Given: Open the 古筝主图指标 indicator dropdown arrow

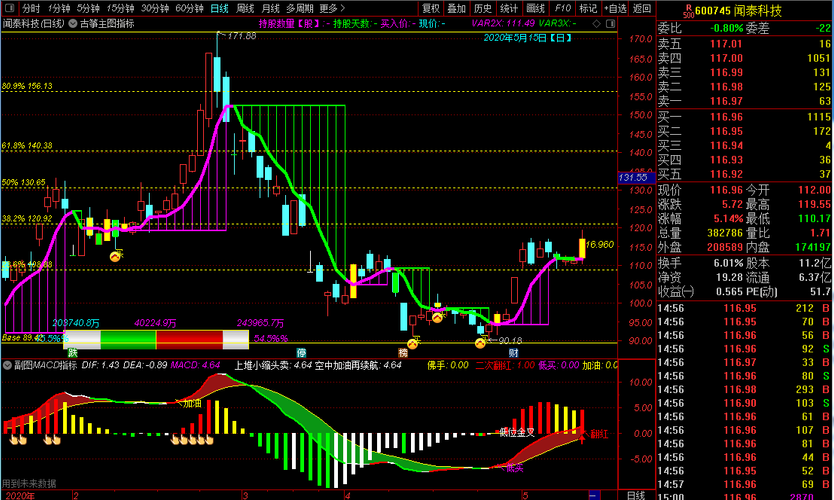Looking at the screenshot, I should (72, 23).
